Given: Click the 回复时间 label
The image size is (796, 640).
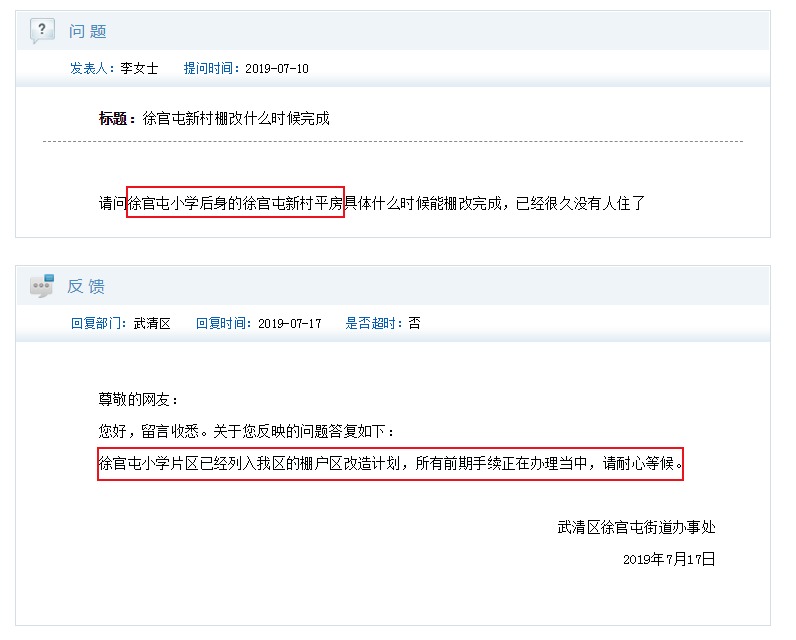Looking at the screenshot, I should coord(224,323).
